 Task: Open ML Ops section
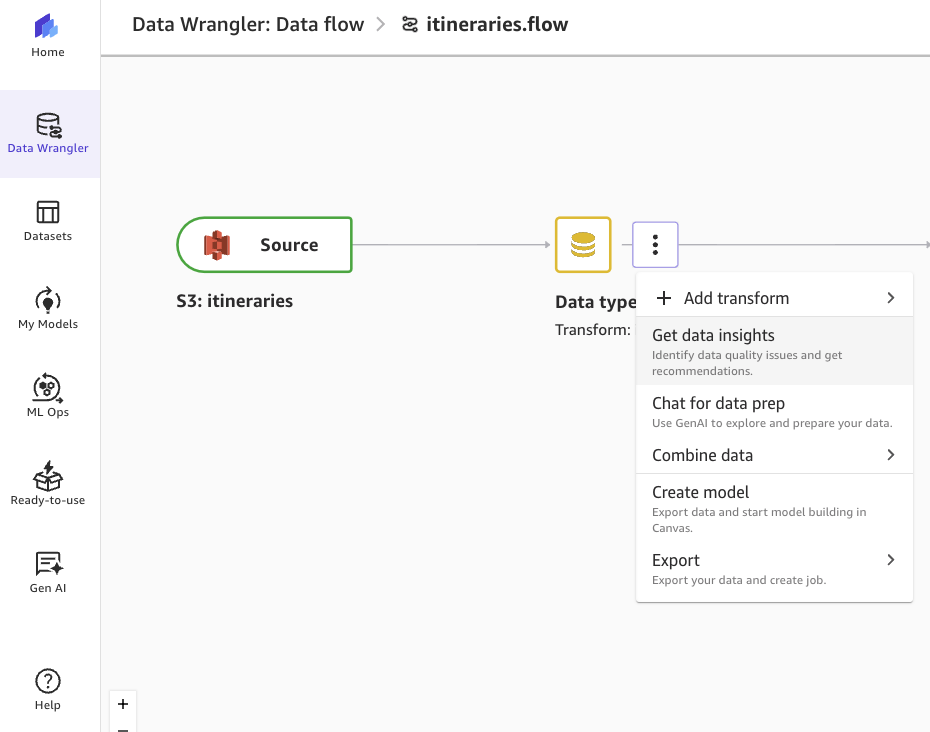(47, 397)
